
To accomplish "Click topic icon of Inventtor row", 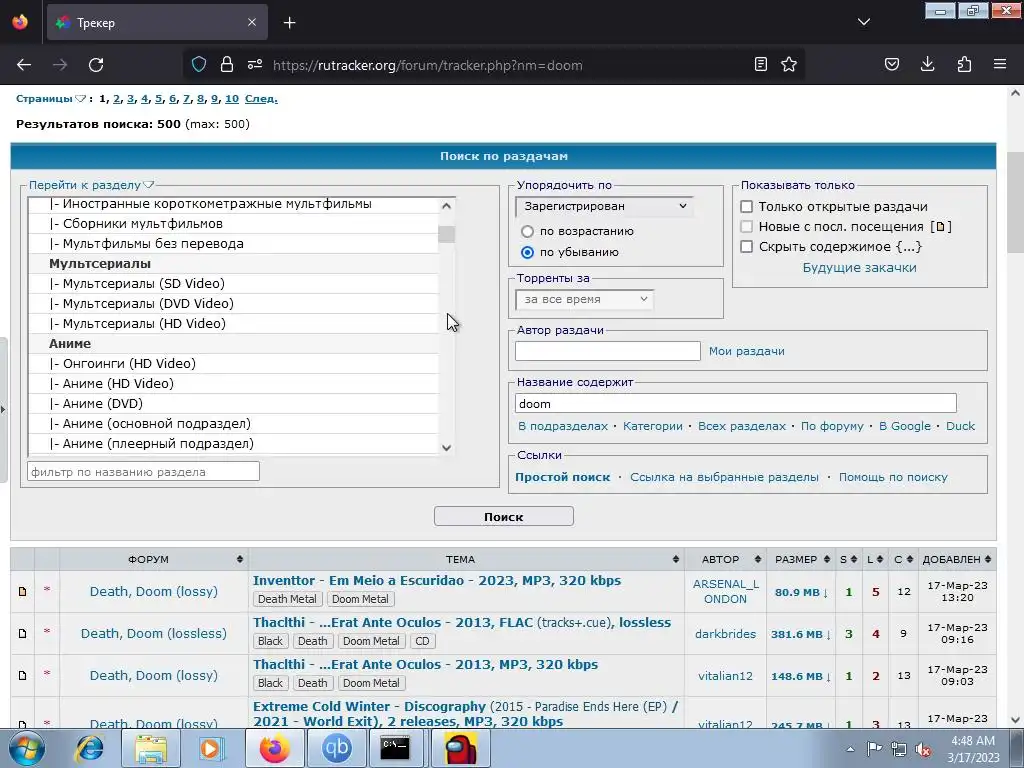I will tap(22, 591).
